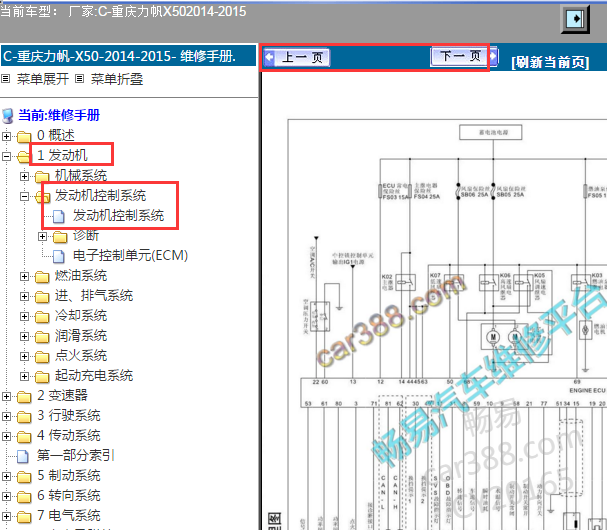Click the folder icon of 5 制动系统
This screenshot has width=607, height=530.
click(x=24, y=477)
